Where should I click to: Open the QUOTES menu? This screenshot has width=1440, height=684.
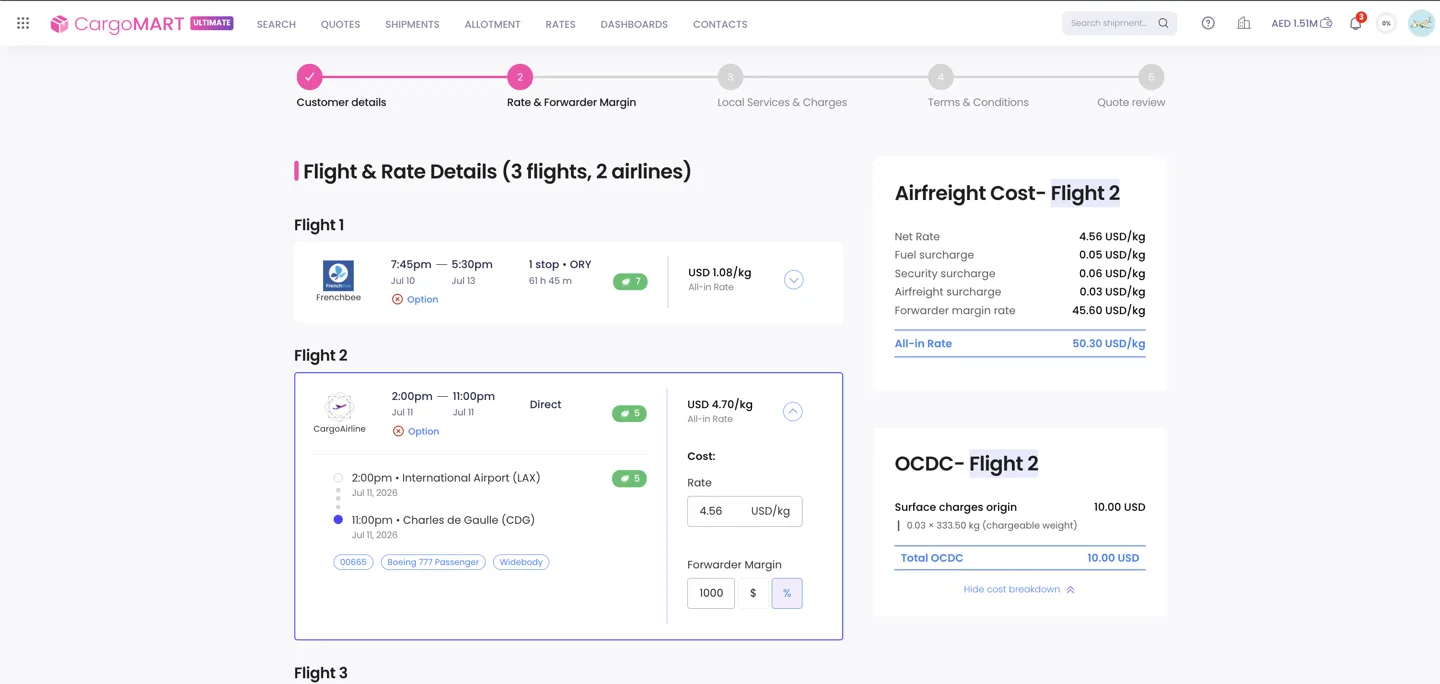tap(340, 24)
